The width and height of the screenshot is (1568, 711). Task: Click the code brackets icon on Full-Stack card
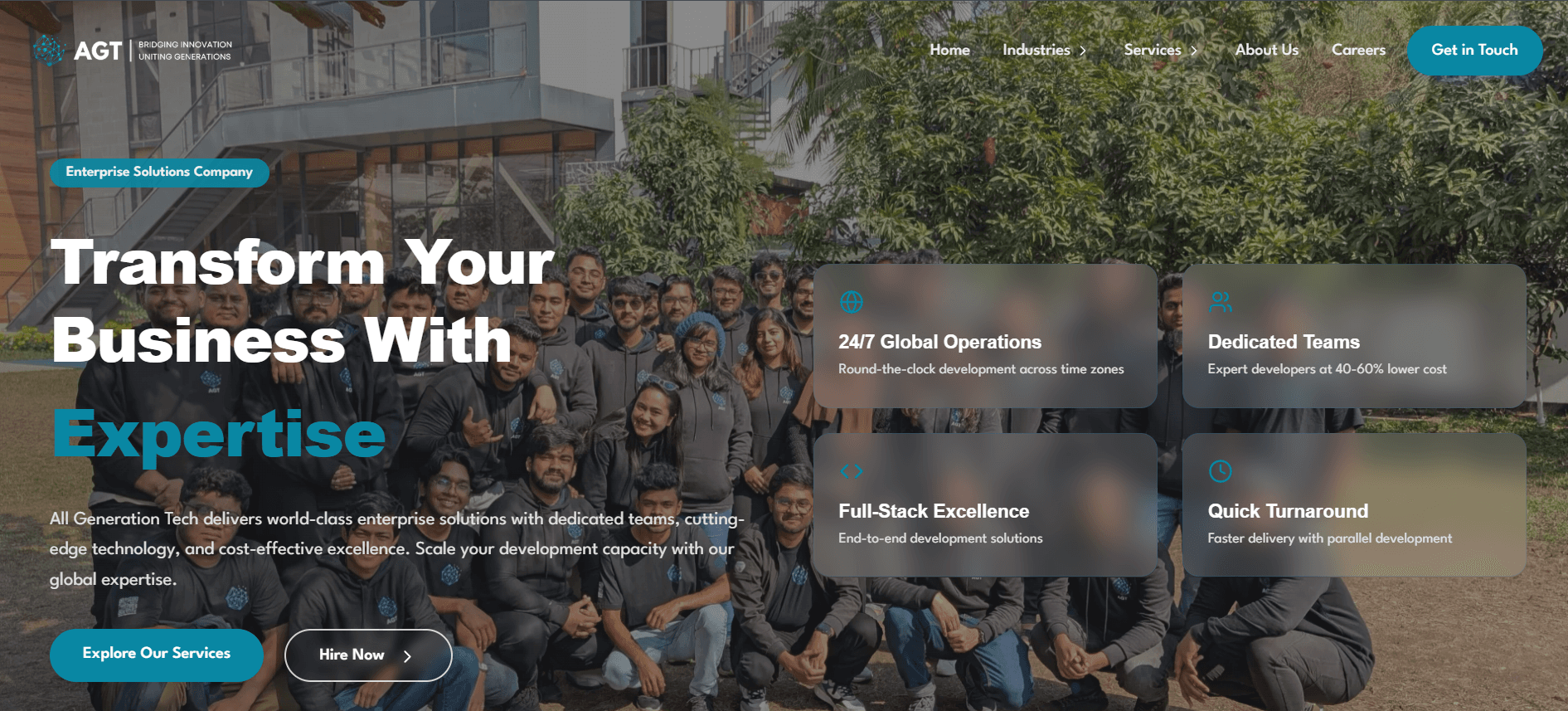click(851, 471)
